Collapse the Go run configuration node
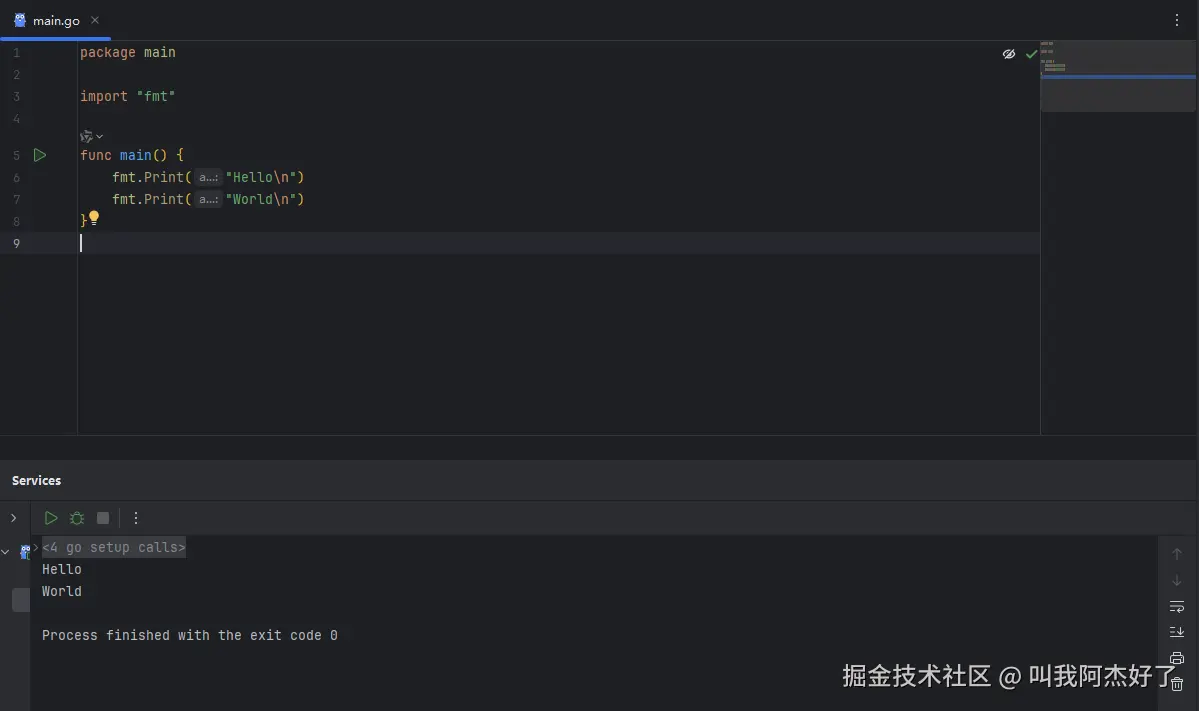The image size is (1199, 711). (x=5, y=551)
